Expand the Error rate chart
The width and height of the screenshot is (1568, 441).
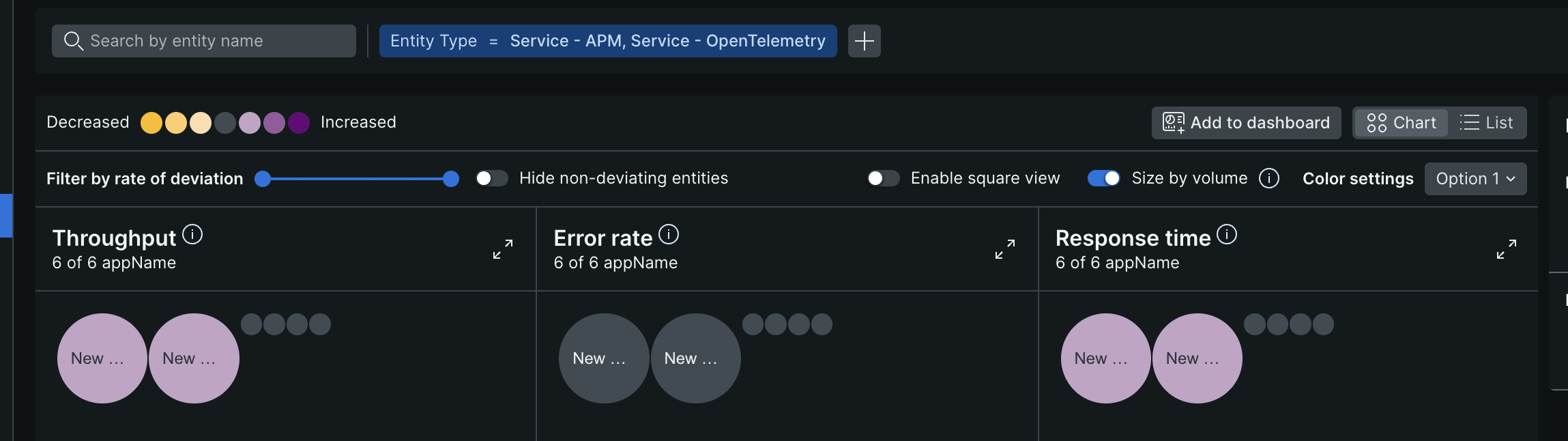(1005, 249)
